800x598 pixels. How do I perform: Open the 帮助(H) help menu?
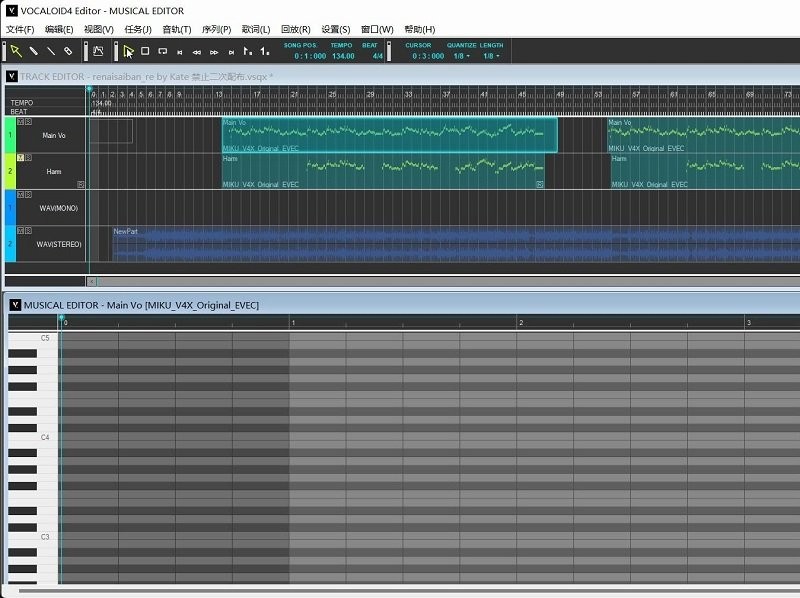[417, 29]
